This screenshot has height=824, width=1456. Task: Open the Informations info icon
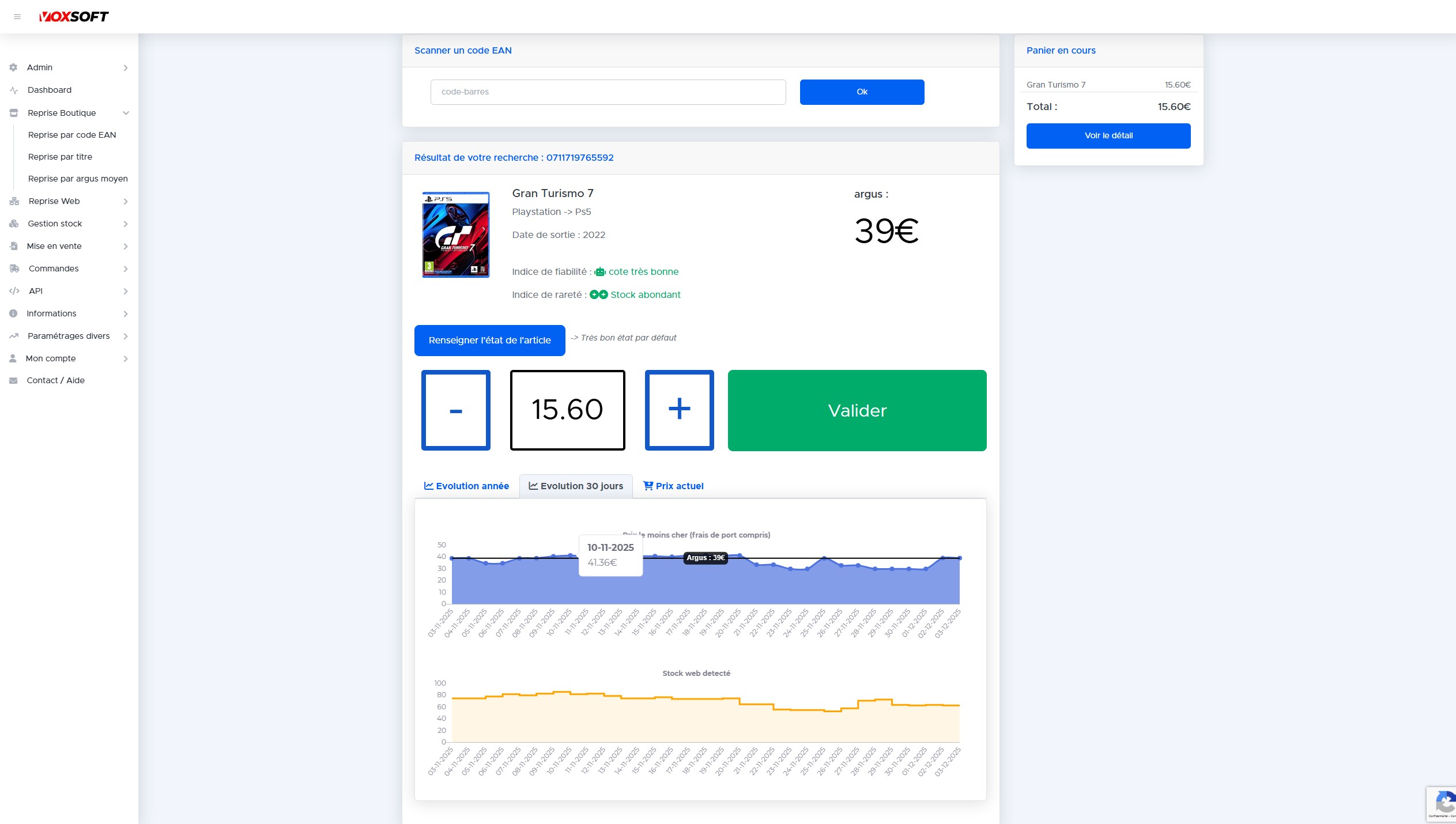[13, 313]
